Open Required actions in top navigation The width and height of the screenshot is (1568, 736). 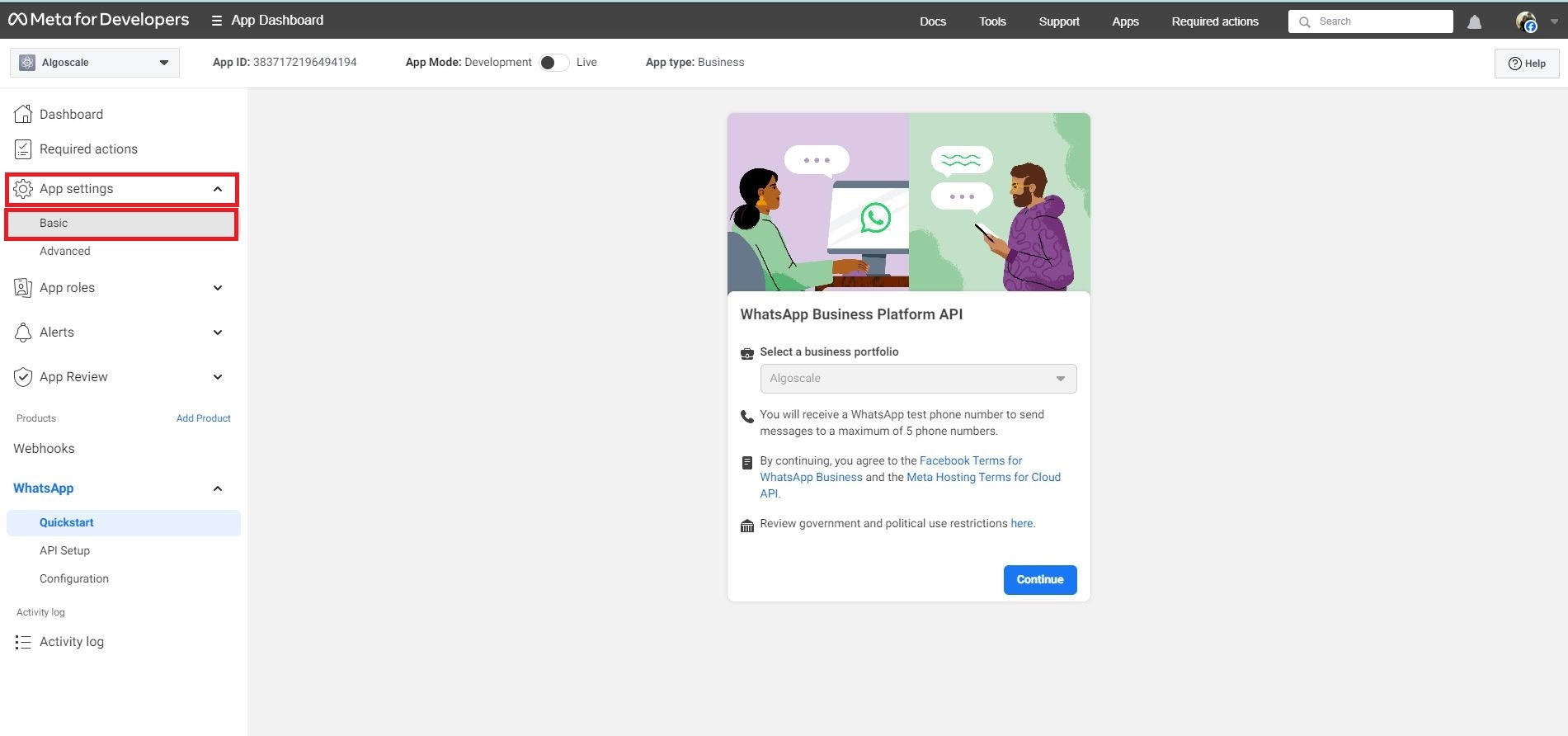(1215, 21)
